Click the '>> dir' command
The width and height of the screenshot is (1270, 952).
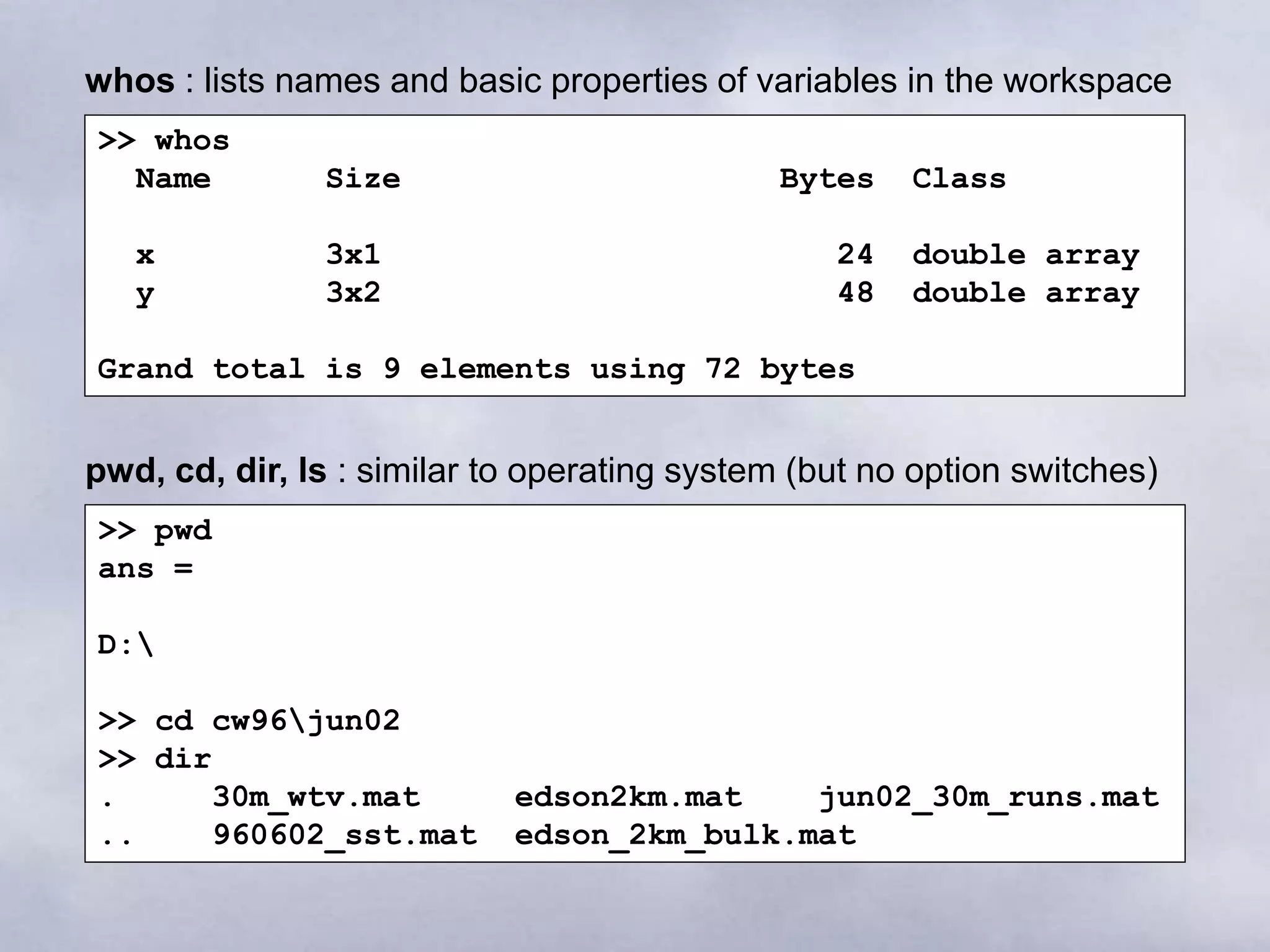(155, 759)
